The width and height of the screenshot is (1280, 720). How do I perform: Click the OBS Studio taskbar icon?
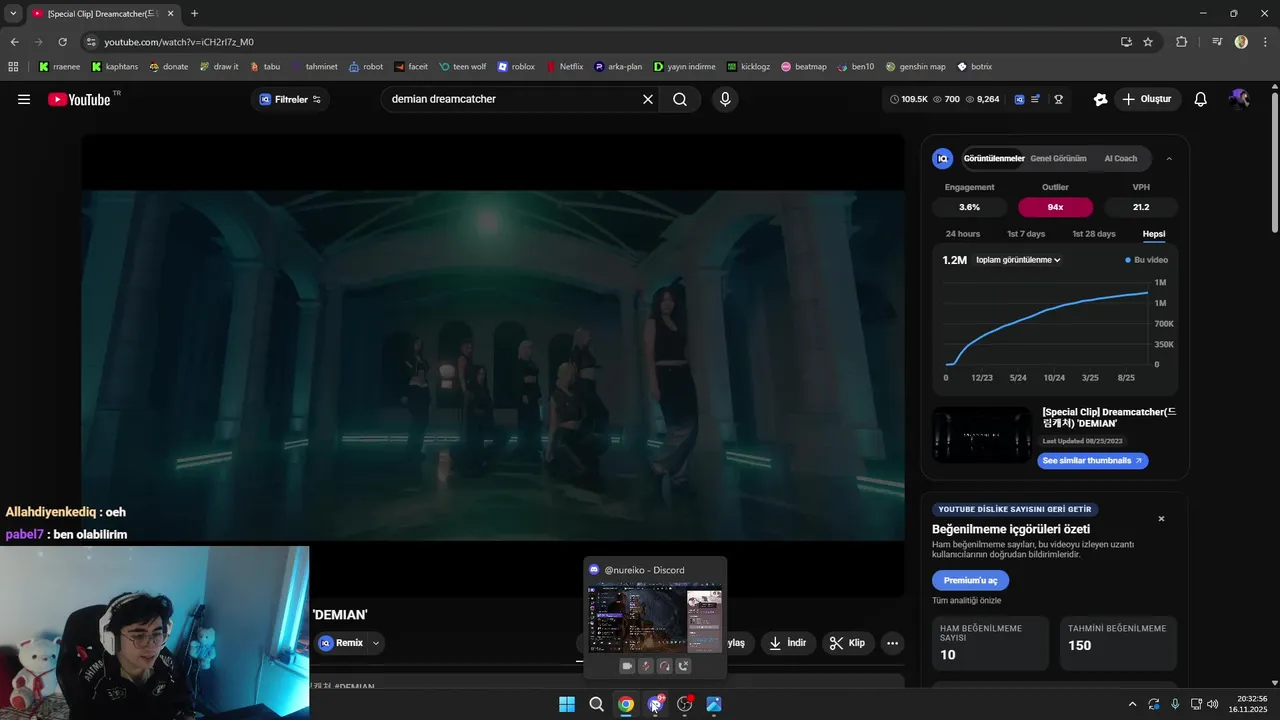685,704
